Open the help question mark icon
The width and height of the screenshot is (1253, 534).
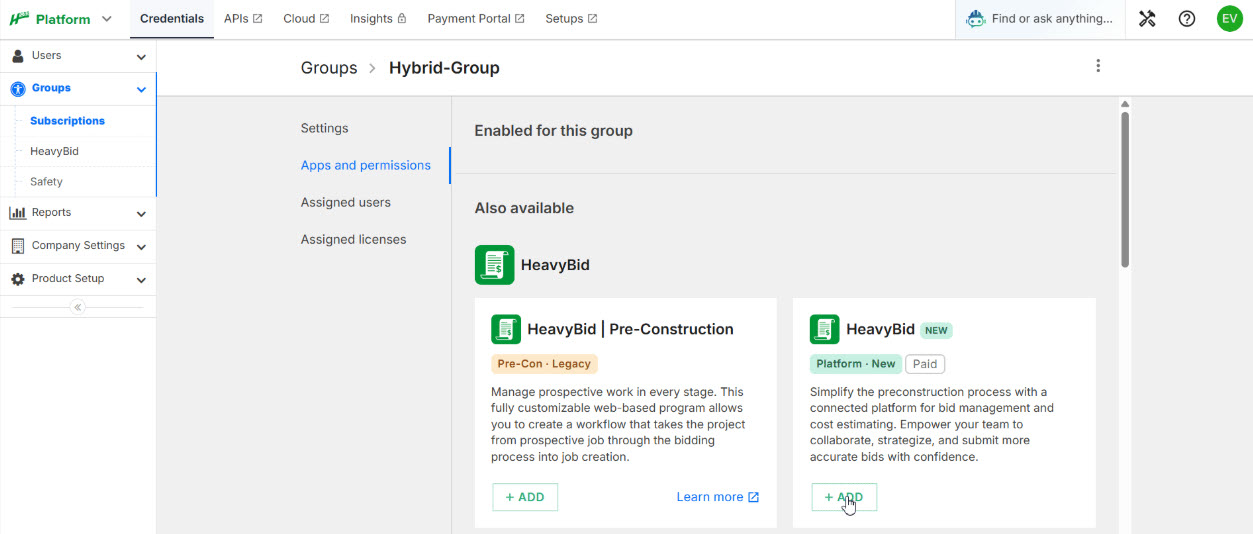[x=1187, y=19]
